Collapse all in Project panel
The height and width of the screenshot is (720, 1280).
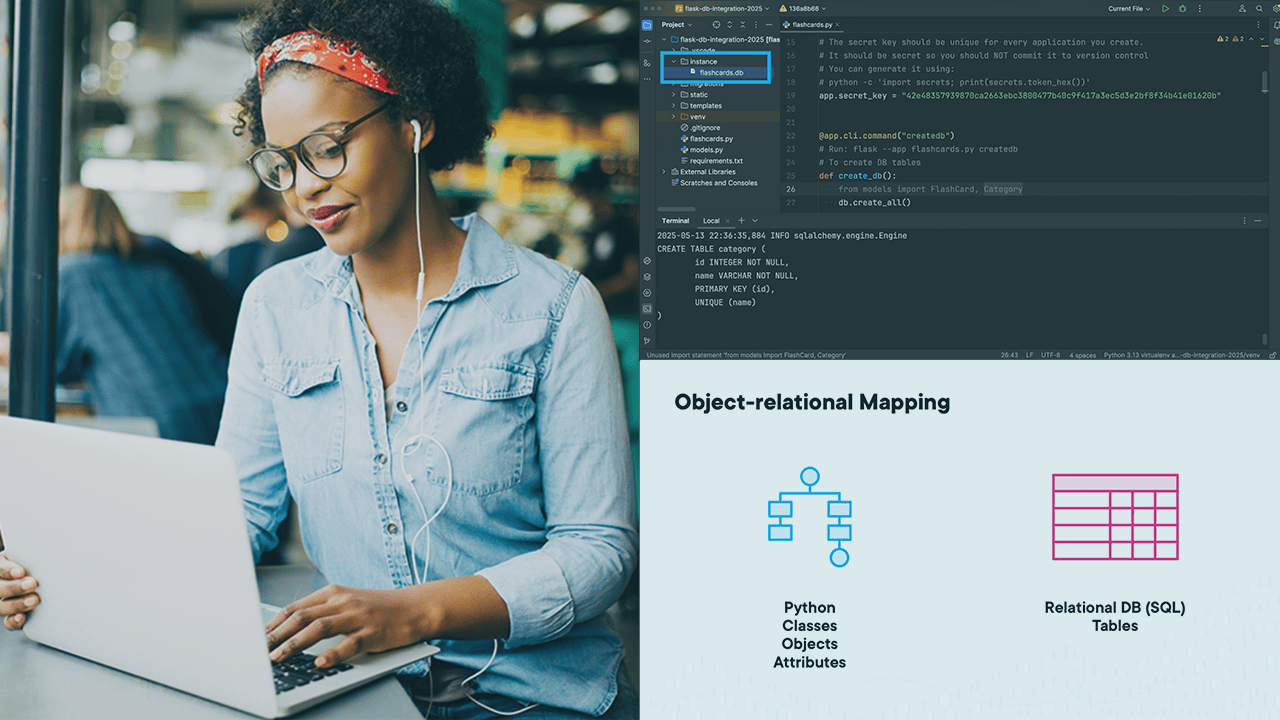tap(744, 24)
